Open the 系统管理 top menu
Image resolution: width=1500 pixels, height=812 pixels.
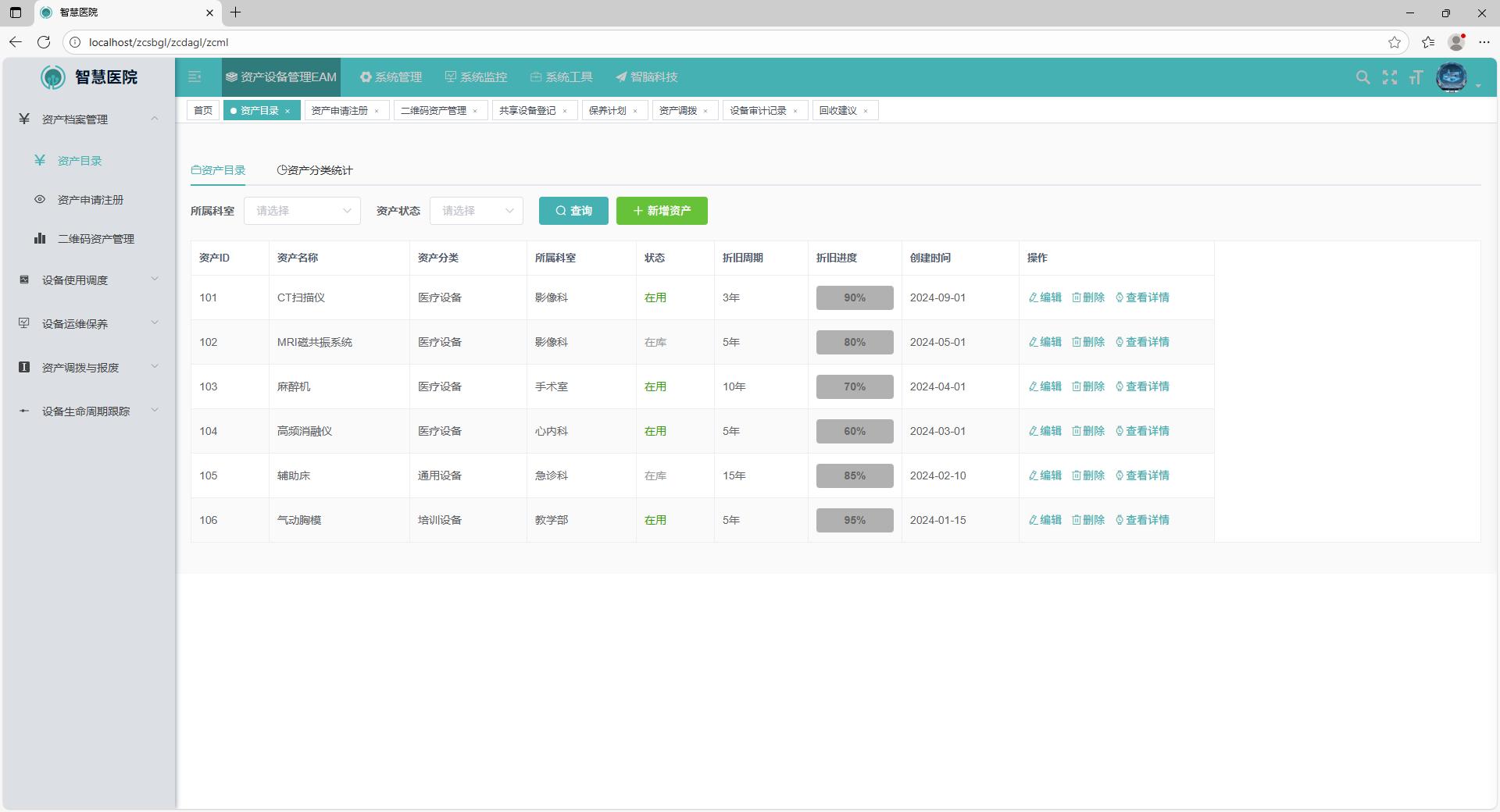[391, 77]
